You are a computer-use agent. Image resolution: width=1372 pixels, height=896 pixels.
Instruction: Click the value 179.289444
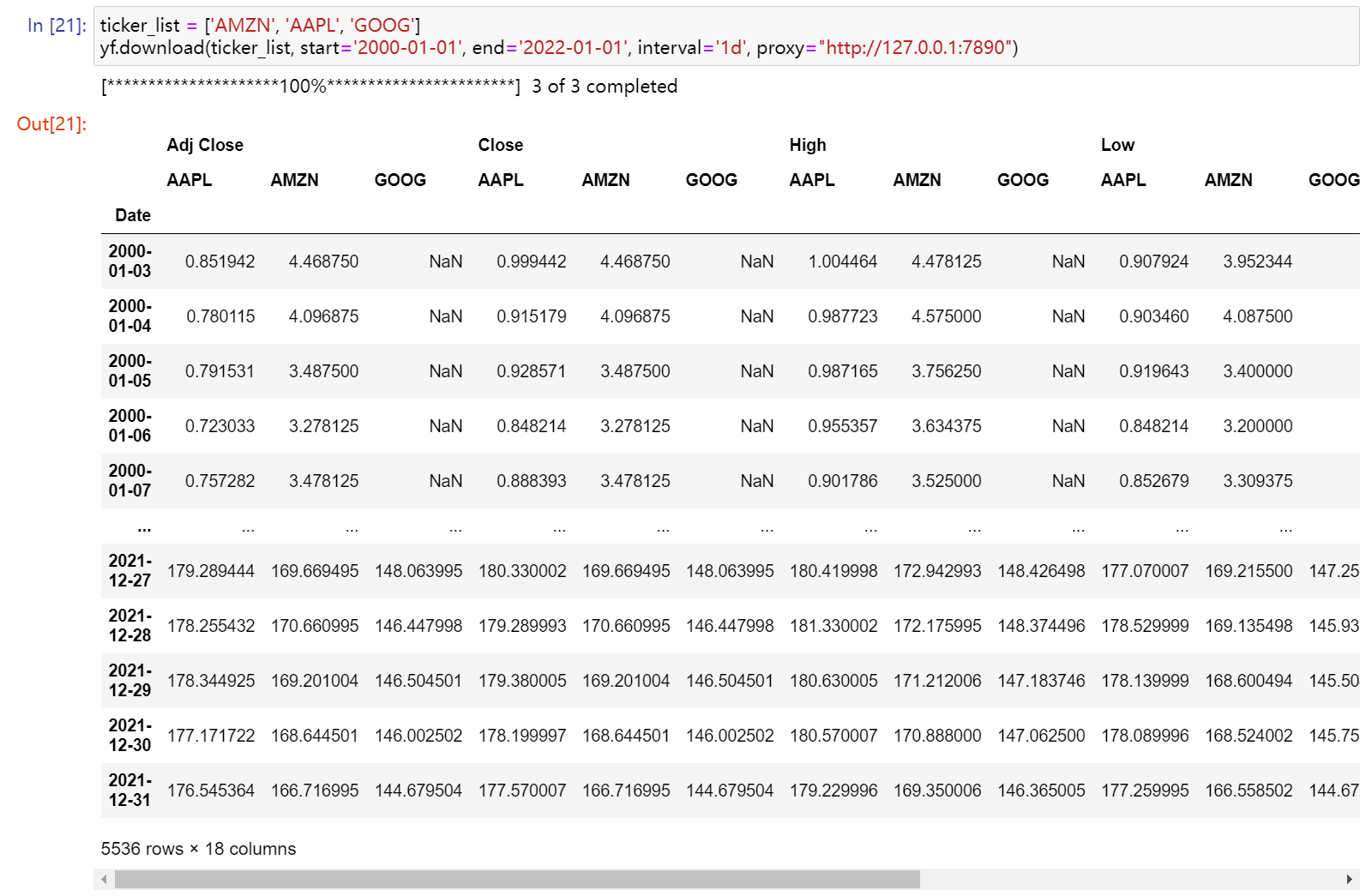[x=211, y=571]
